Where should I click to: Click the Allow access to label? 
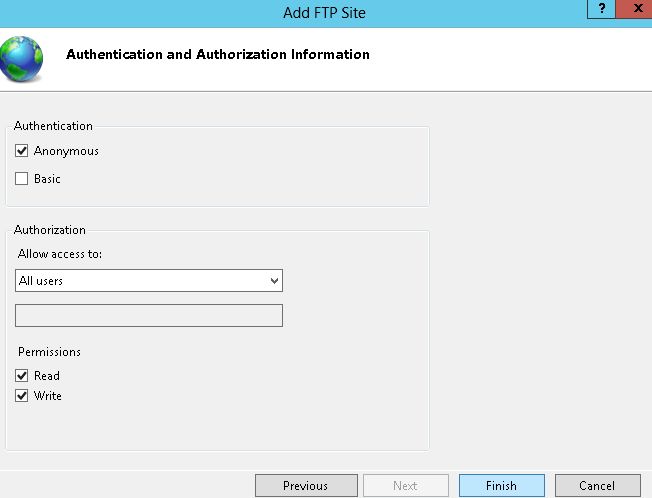point(60,254)
